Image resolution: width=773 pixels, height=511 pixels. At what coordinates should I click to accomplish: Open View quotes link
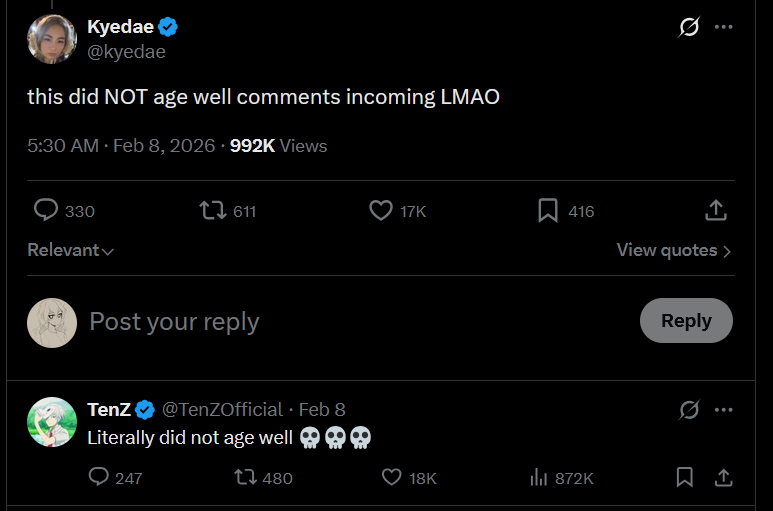pyautogui.click(x=673, y=250)
